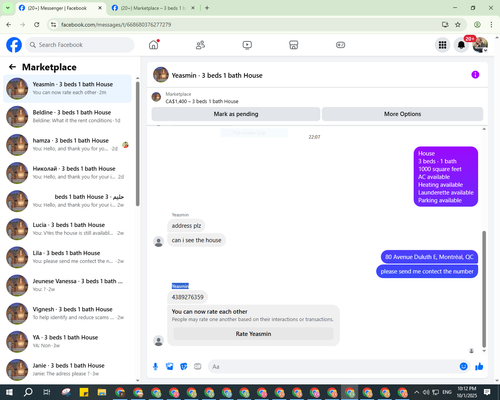The image size is (500, 400).
Task: Click the 'address plz' message bubble
Action: [186, 226]
